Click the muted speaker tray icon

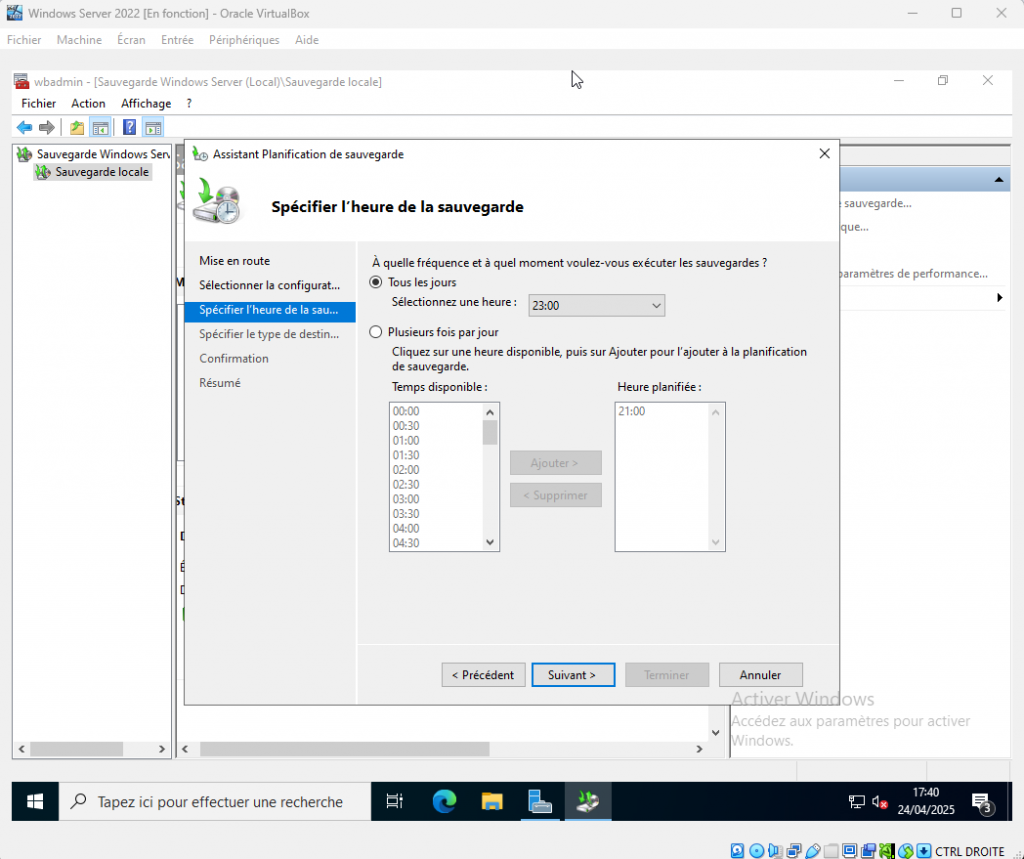[x=880, y=801]
